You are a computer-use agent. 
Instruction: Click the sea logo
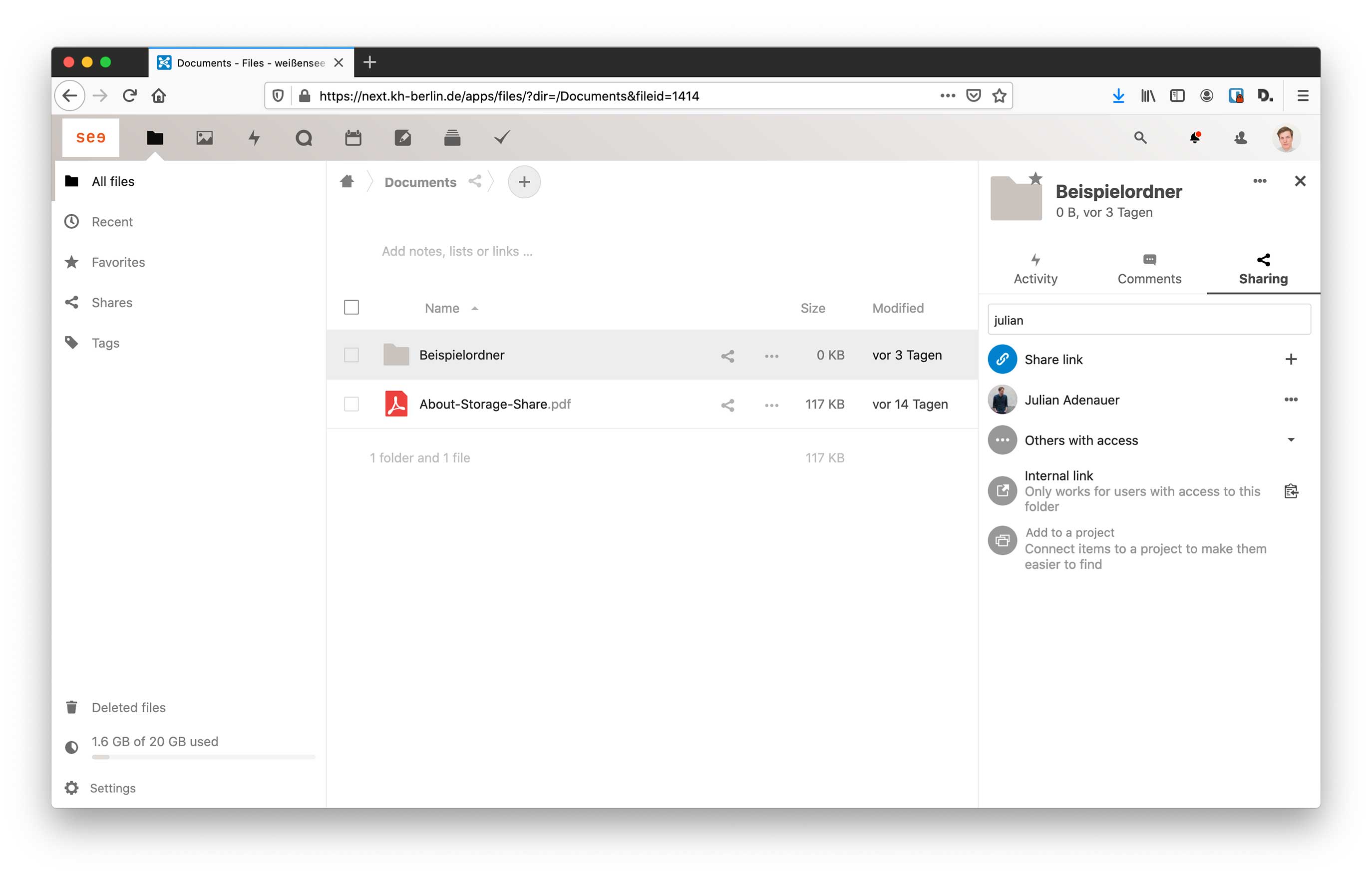pos(90,138)
